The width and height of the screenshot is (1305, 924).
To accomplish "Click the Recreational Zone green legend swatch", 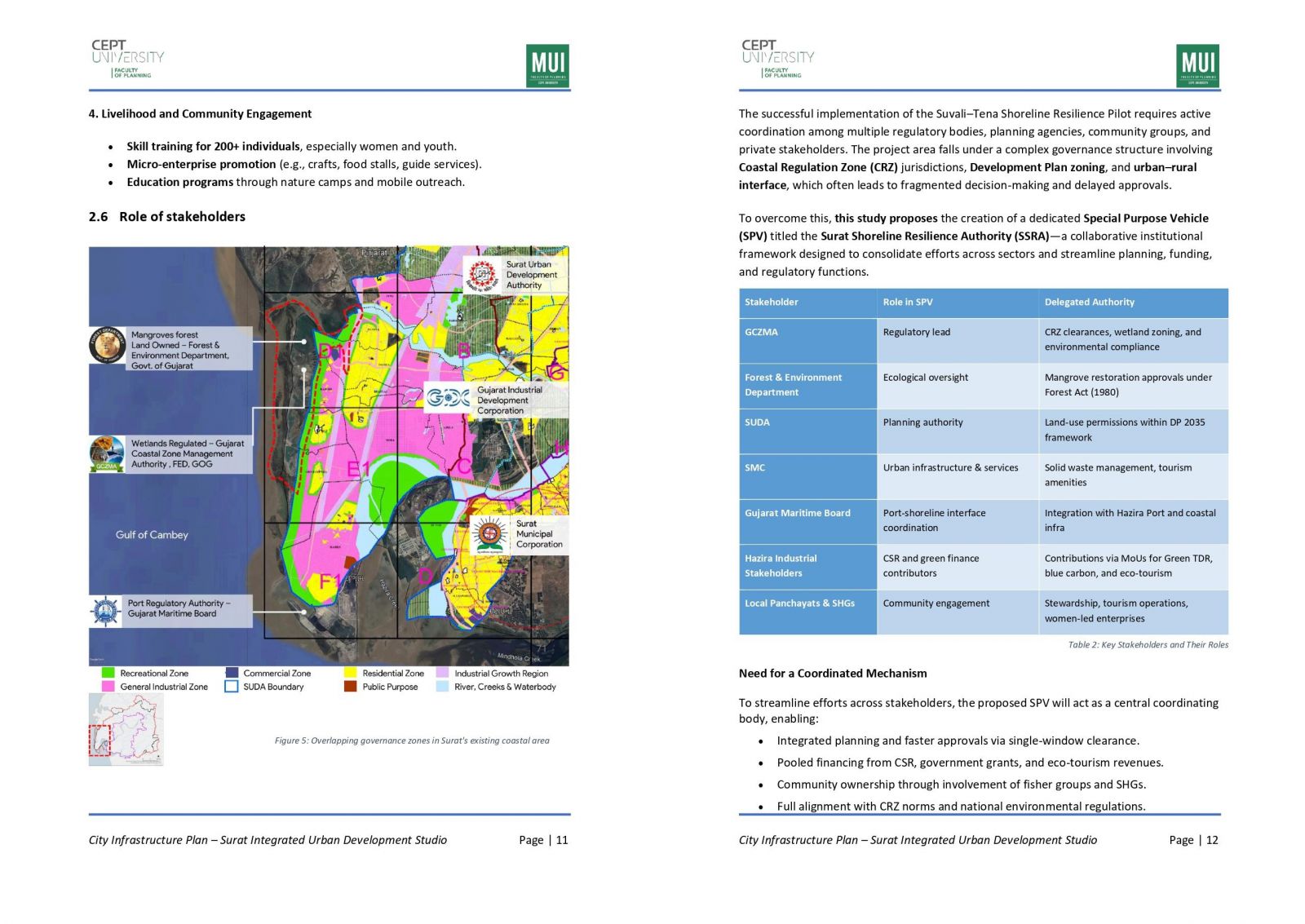I will pos(108,673).
